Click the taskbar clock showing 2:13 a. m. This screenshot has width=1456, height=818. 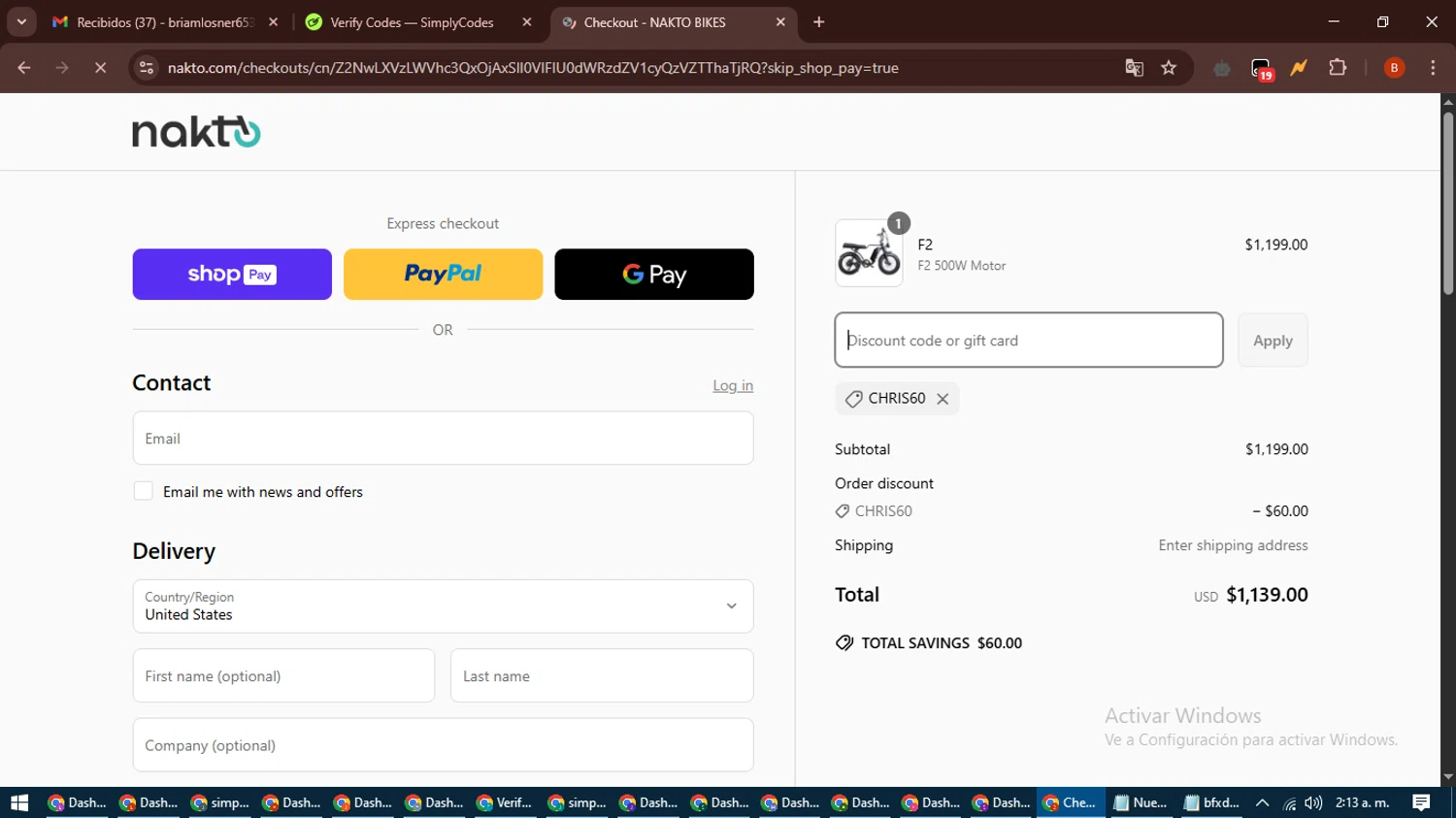1362,802
